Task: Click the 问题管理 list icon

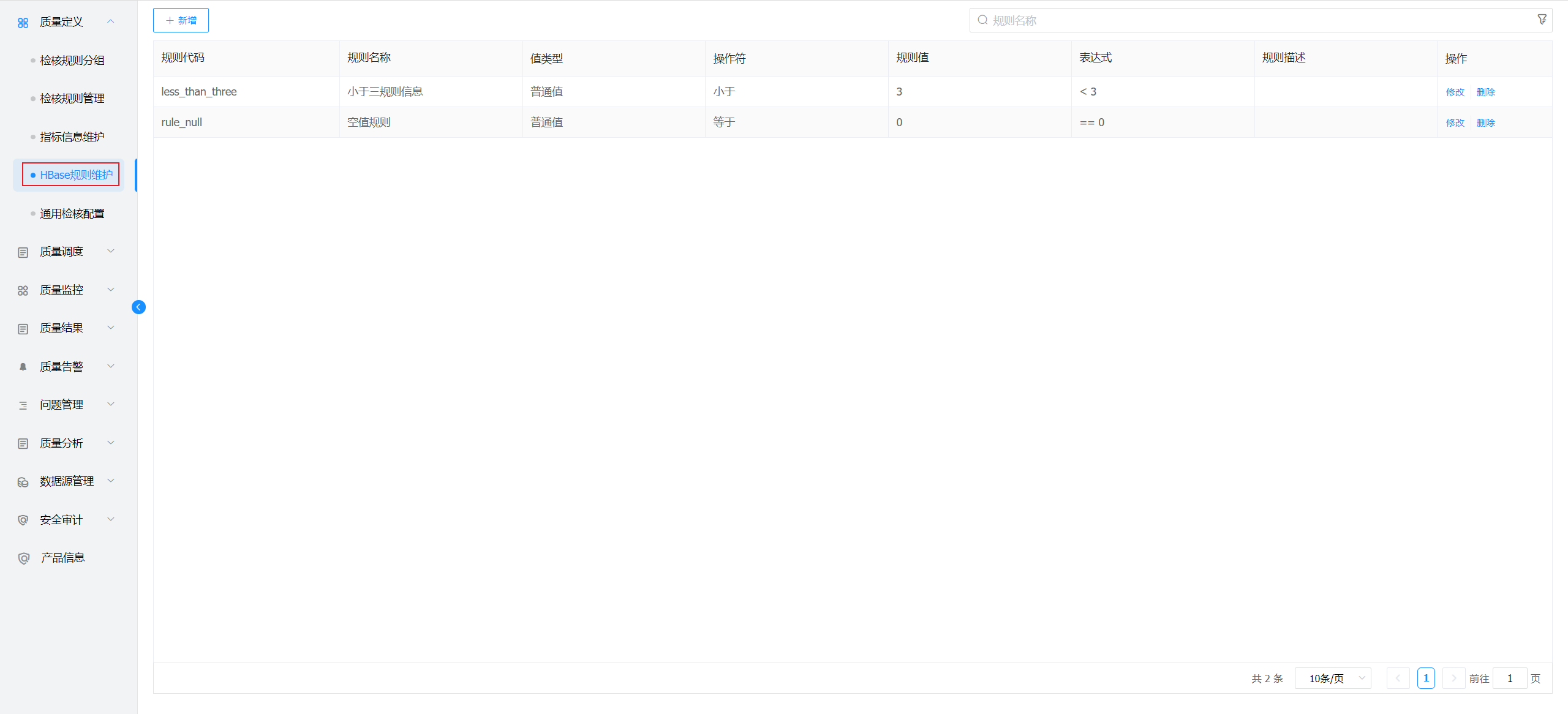Action: pyautogui.click(x=23, y=405)
